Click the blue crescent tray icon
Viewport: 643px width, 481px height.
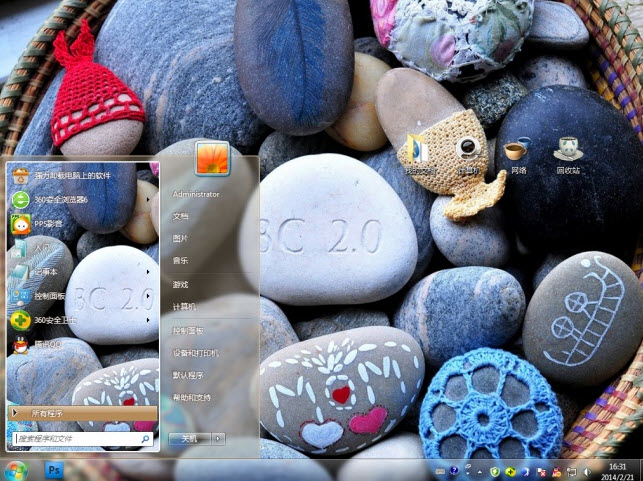[x=525, y=472]
